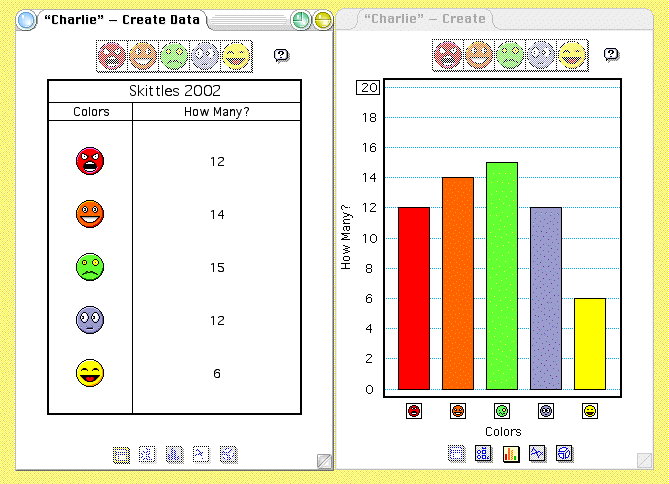669x484 pixels.
Task: Click the Colors column header in table
Action: 91,112
